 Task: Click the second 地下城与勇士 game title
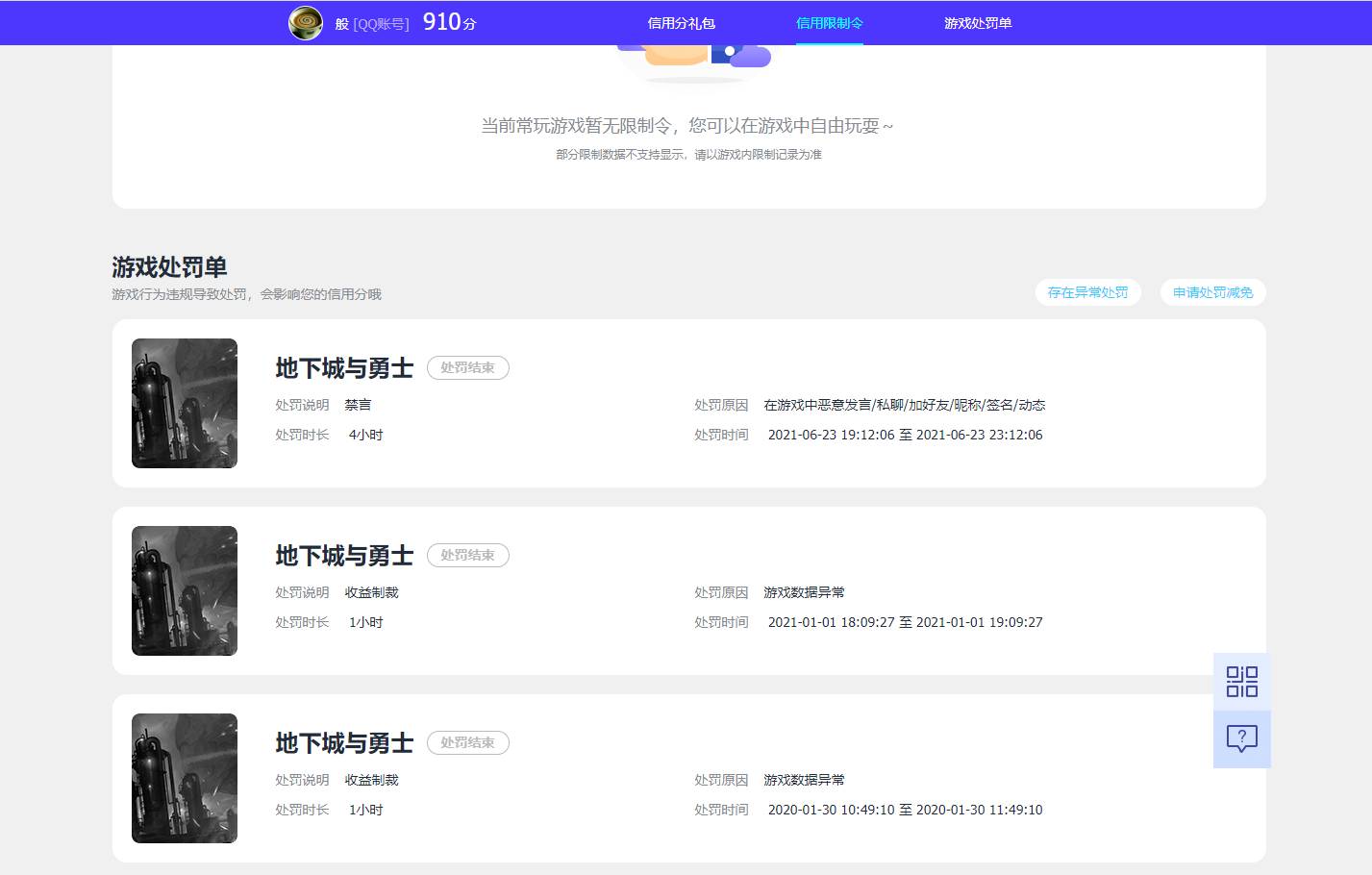343,555
